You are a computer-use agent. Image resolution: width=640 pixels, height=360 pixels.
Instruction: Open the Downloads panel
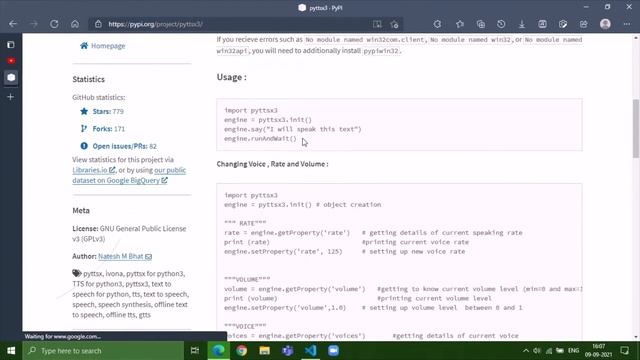click(522, 24)
